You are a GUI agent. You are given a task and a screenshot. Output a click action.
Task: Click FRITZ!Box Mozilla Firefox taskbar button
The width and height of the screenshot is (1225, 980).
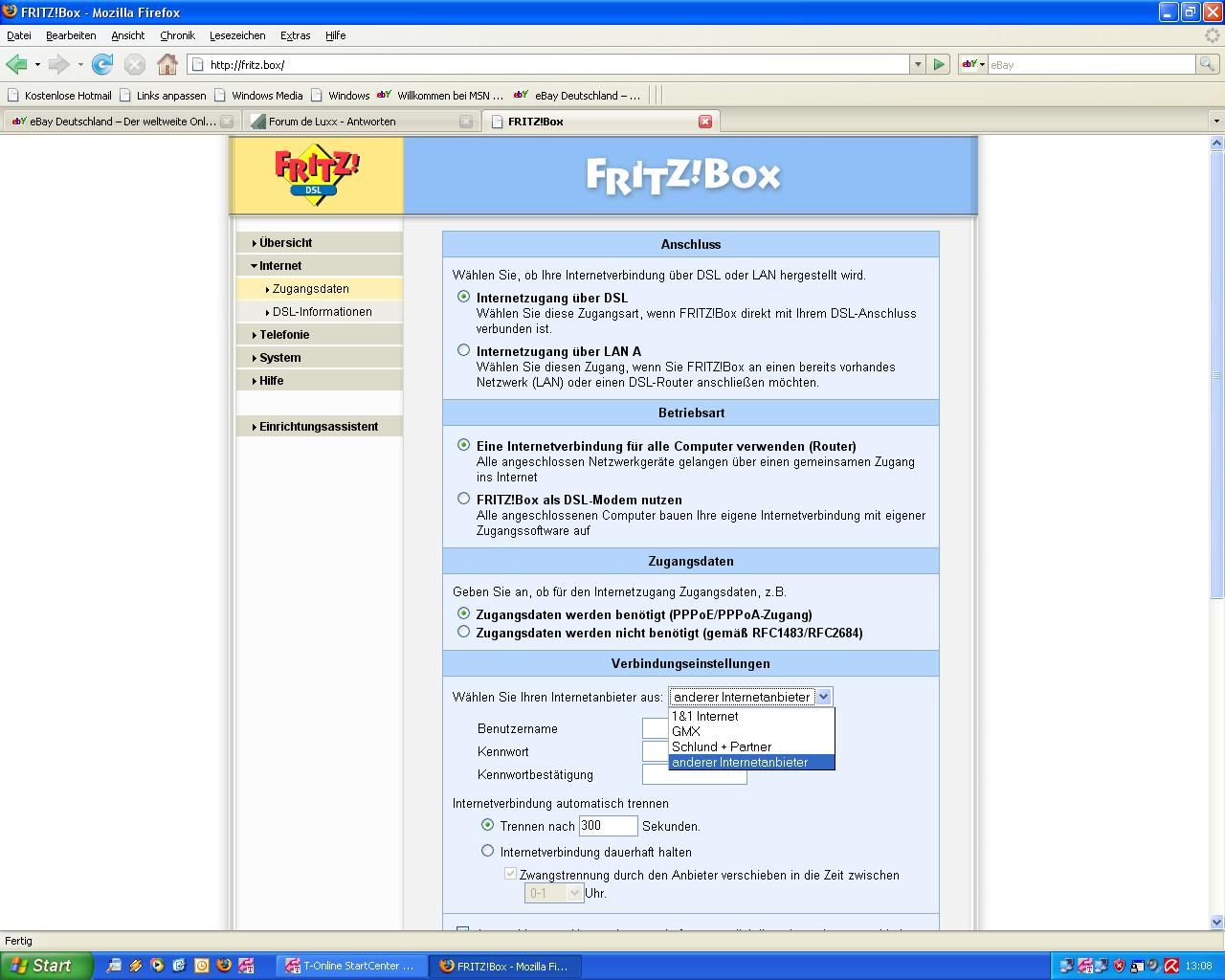[x=505, y=966]
